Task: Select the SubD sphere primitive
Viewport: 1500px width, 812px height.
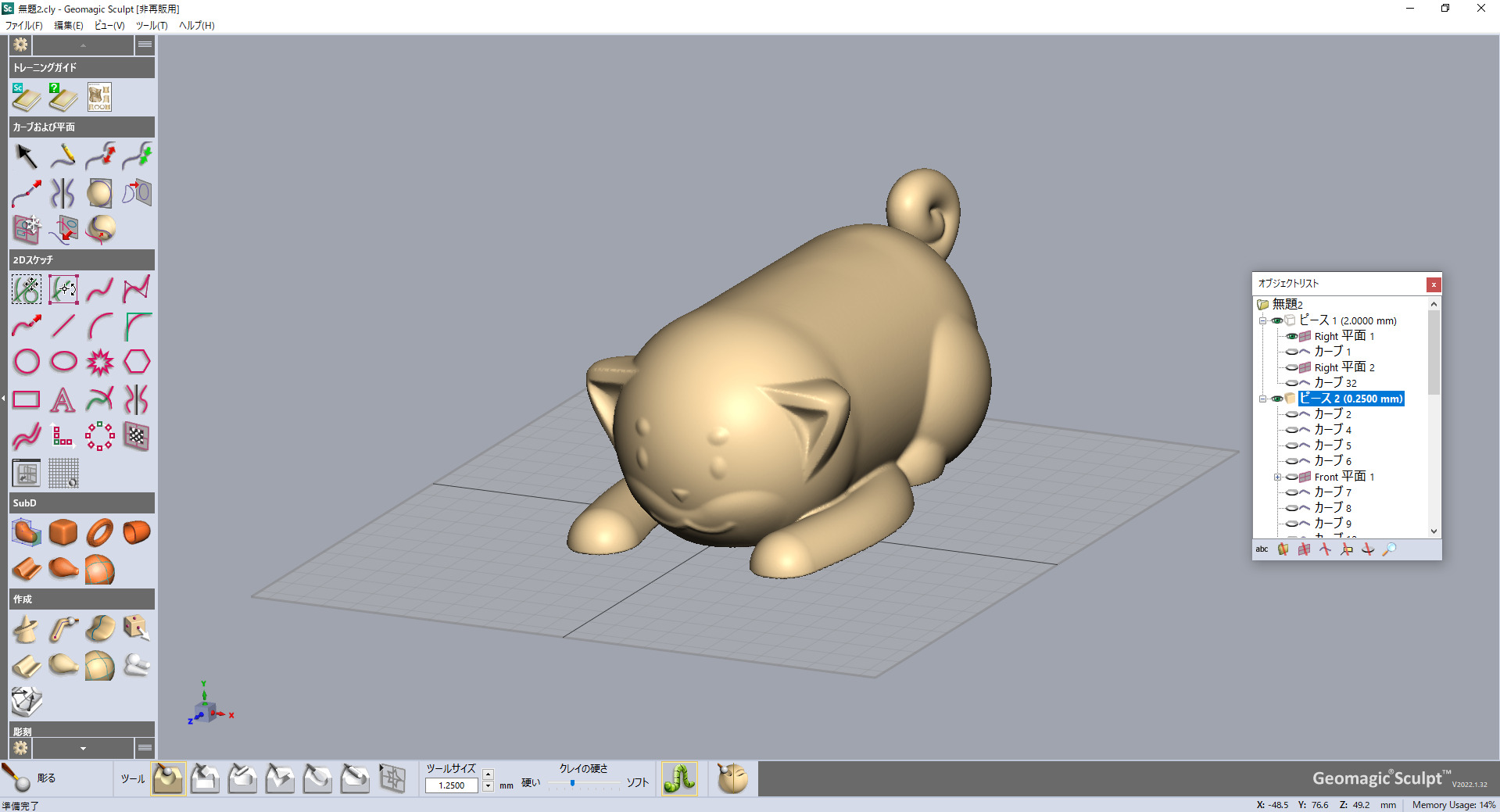Action: coord(100,570)
